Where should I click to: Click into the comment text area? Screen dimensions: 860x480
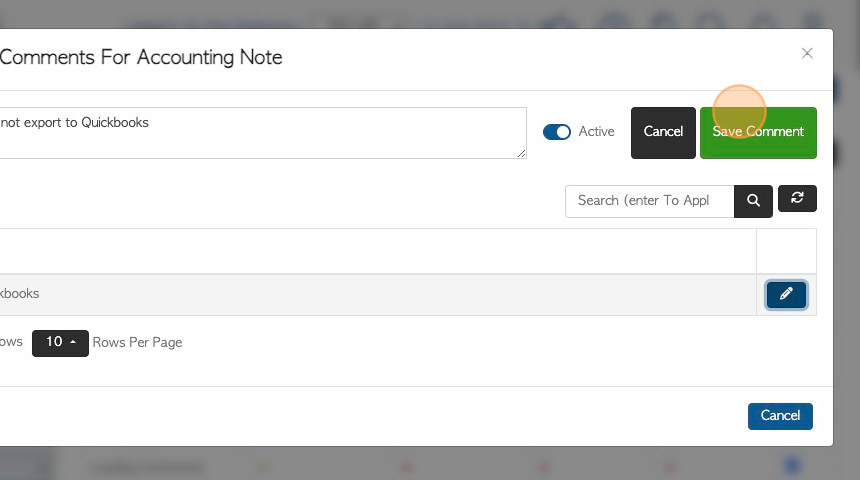[262, 133]
